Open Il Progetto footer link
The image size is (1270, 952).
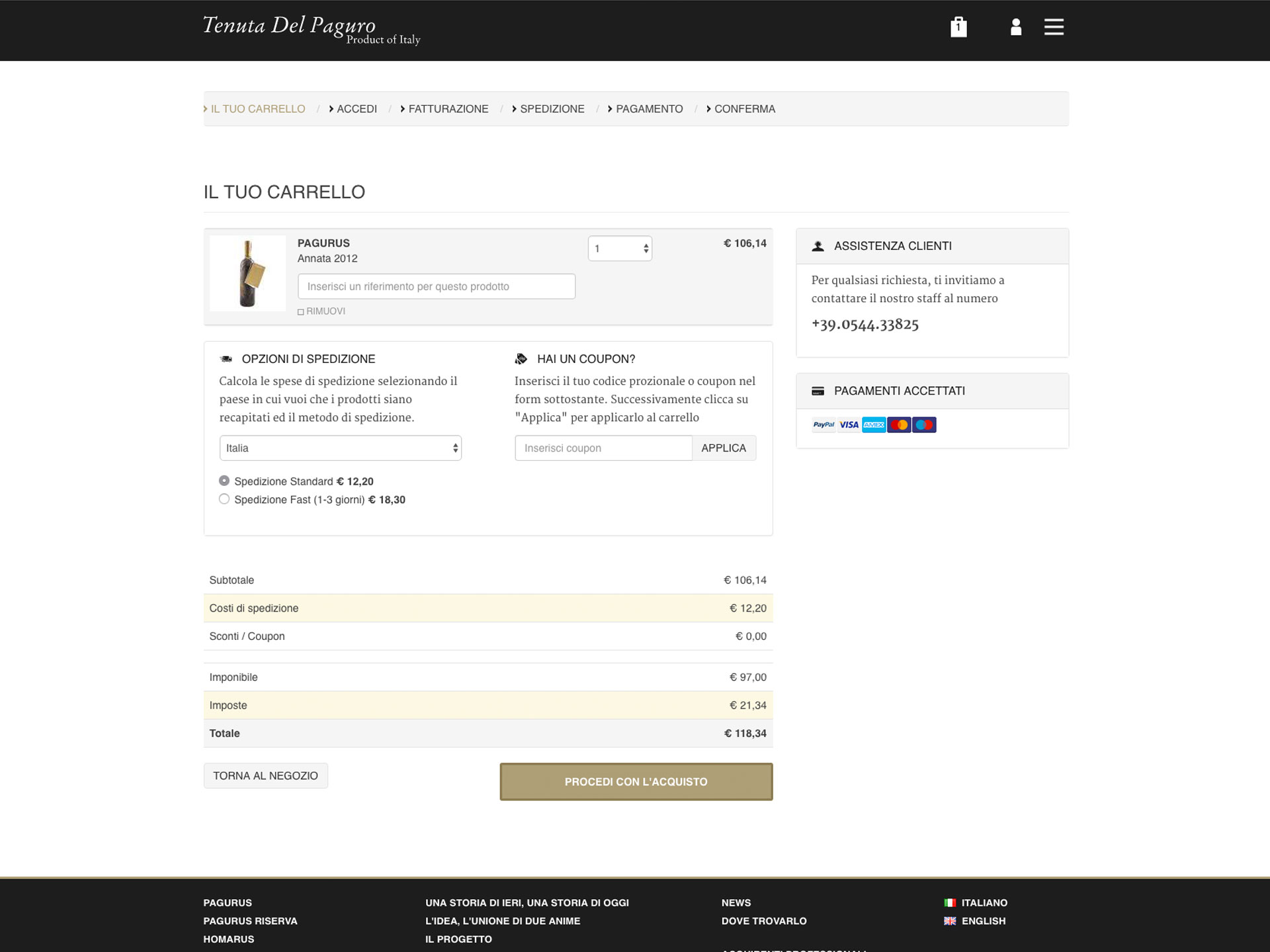459,939
